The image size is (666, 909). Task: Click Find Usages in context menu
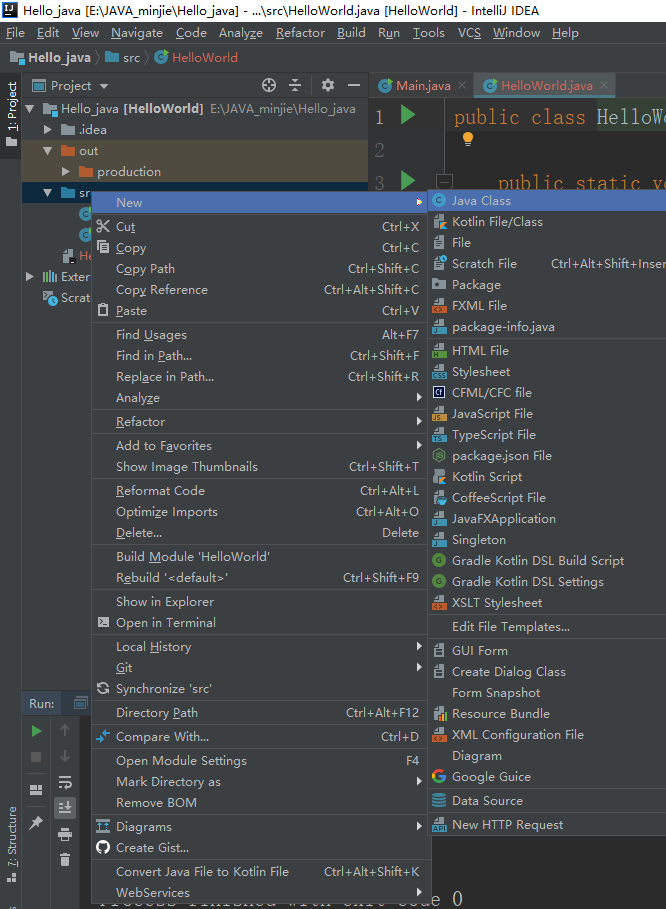260,334
